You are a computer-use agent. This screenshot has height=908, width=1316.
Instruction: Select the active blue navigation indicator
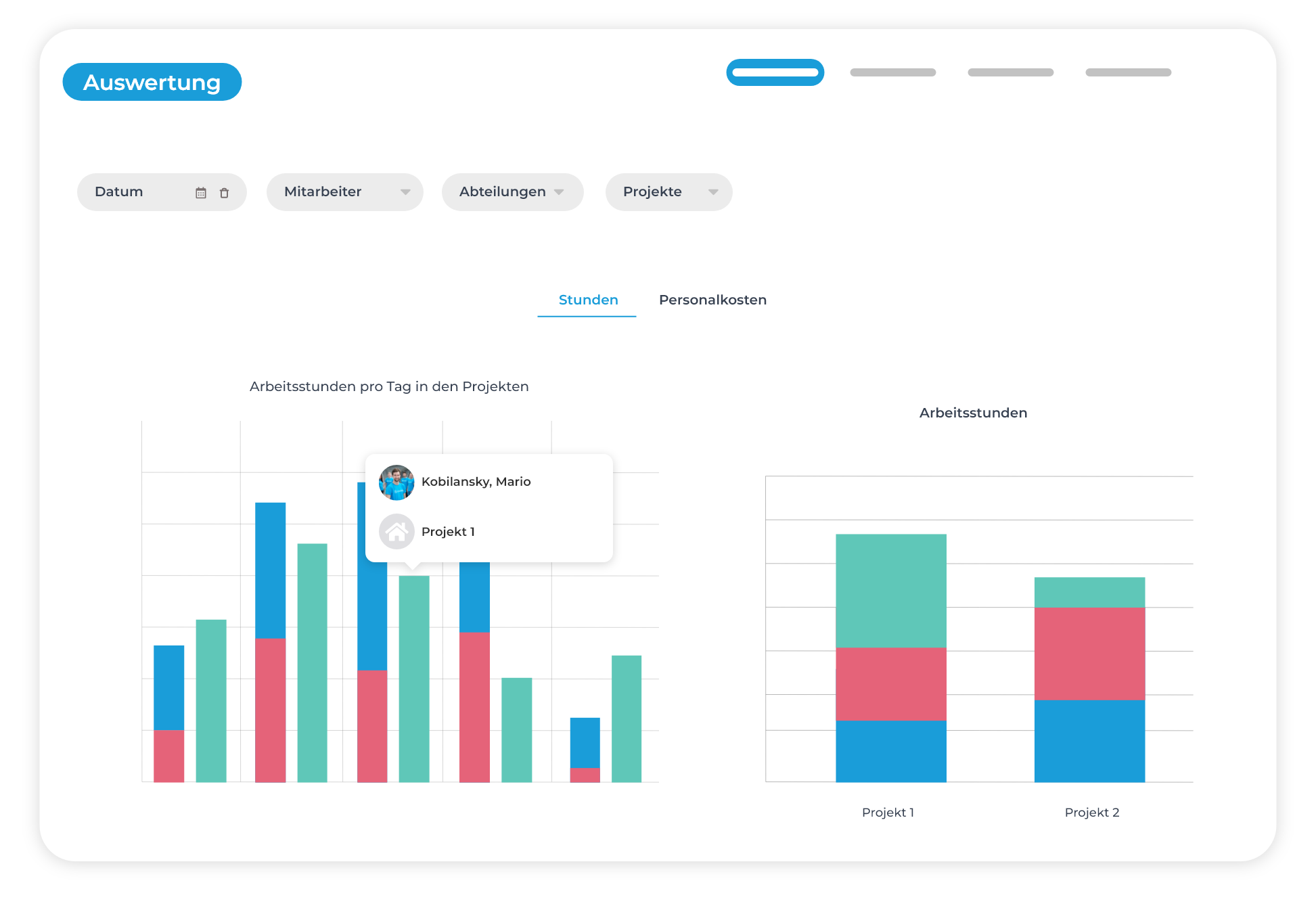point(775,72)
